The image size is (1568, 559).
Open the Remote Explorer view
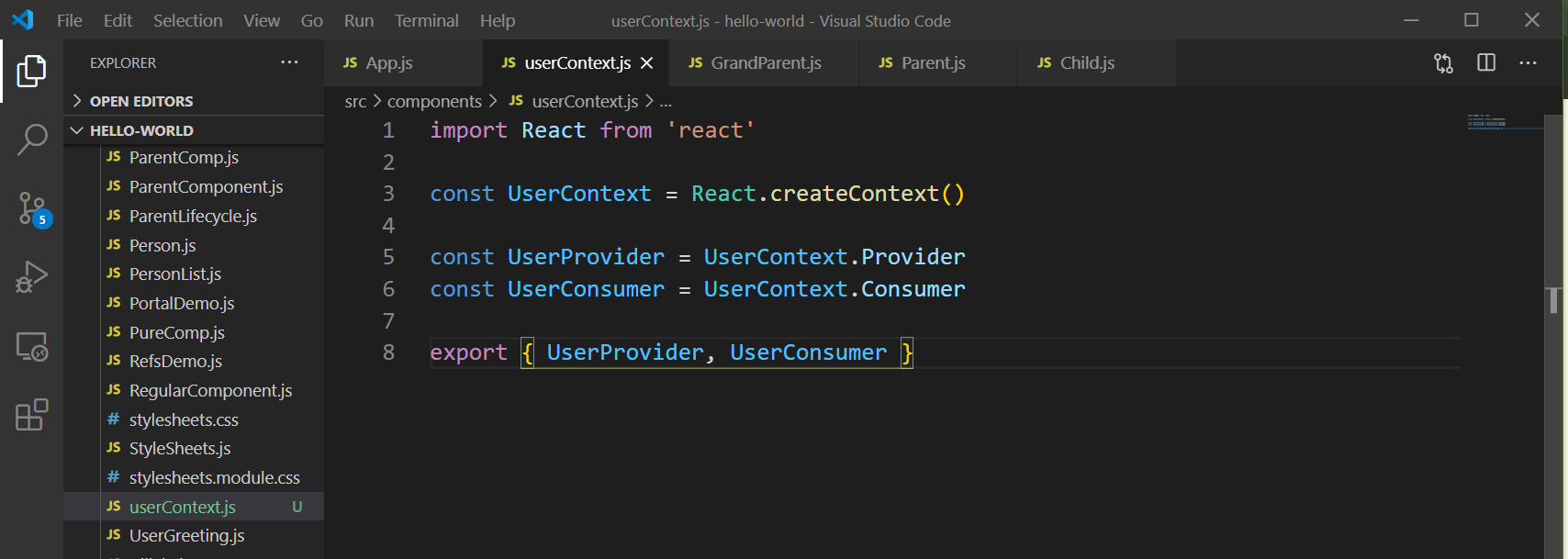[x=31, y=347]
